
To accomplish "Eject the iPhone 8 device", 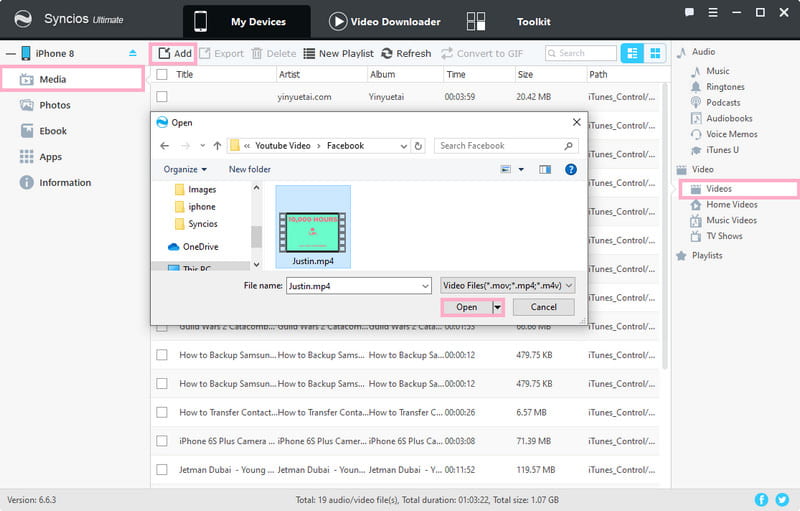I will (133, 53).
